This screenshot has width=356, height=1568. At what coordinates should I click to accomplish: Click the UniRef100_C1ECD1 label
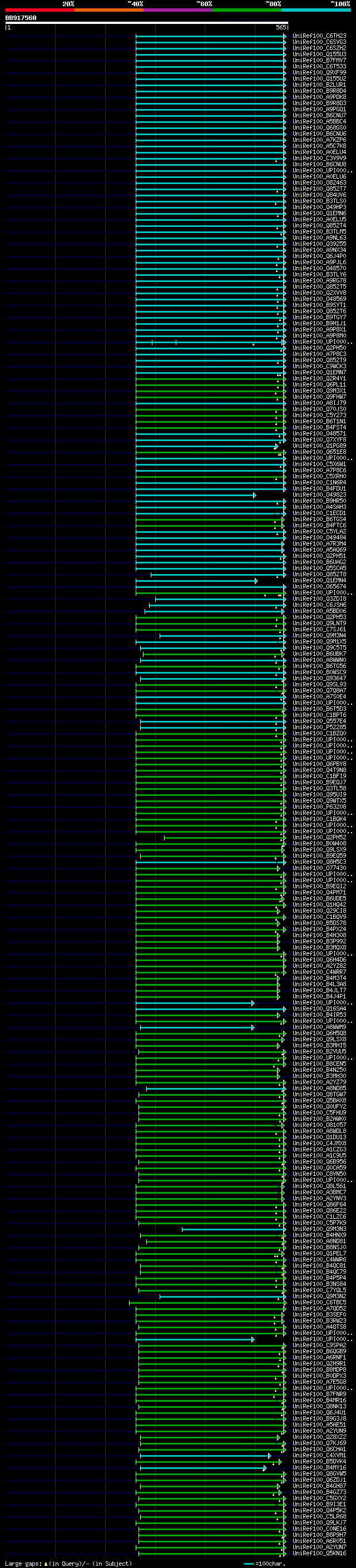click(x=319, y=513)
